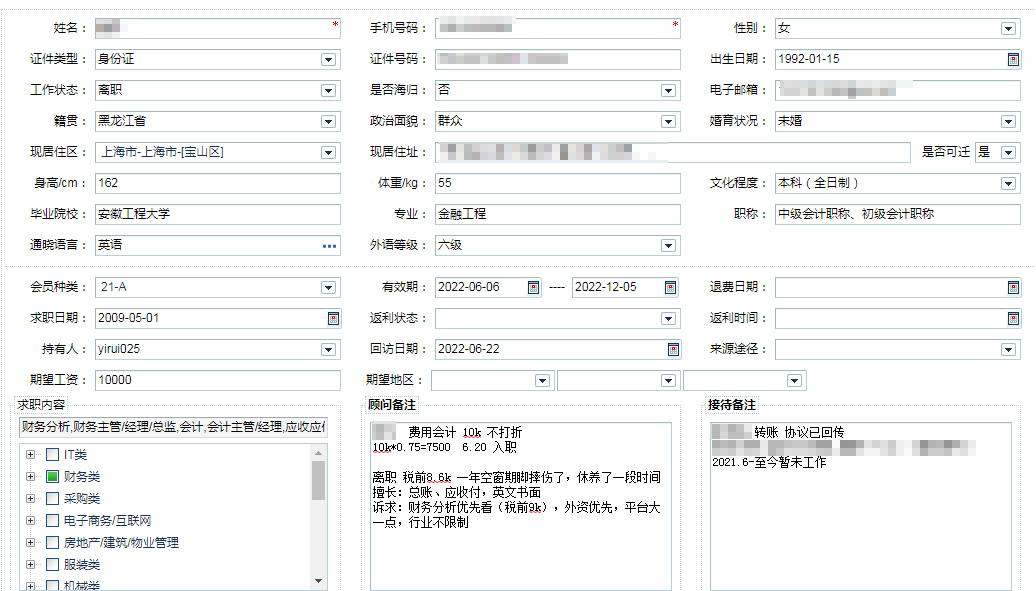This screenshot has height=591, width=1036.
Task: Expand the 服装类 tree node
Action: (x=30, y=565)
